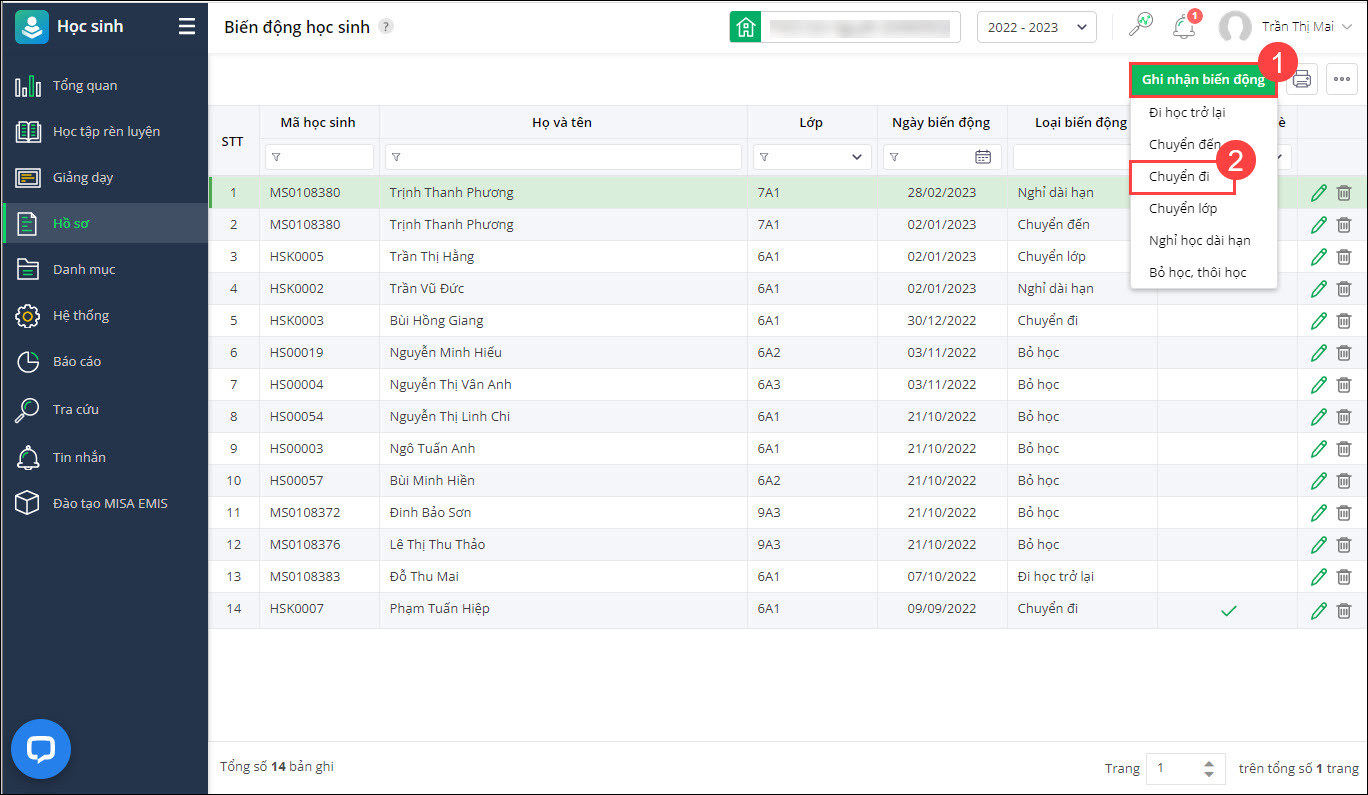
Task: Focus the Ngày biến động filter field
Action: 942,157
